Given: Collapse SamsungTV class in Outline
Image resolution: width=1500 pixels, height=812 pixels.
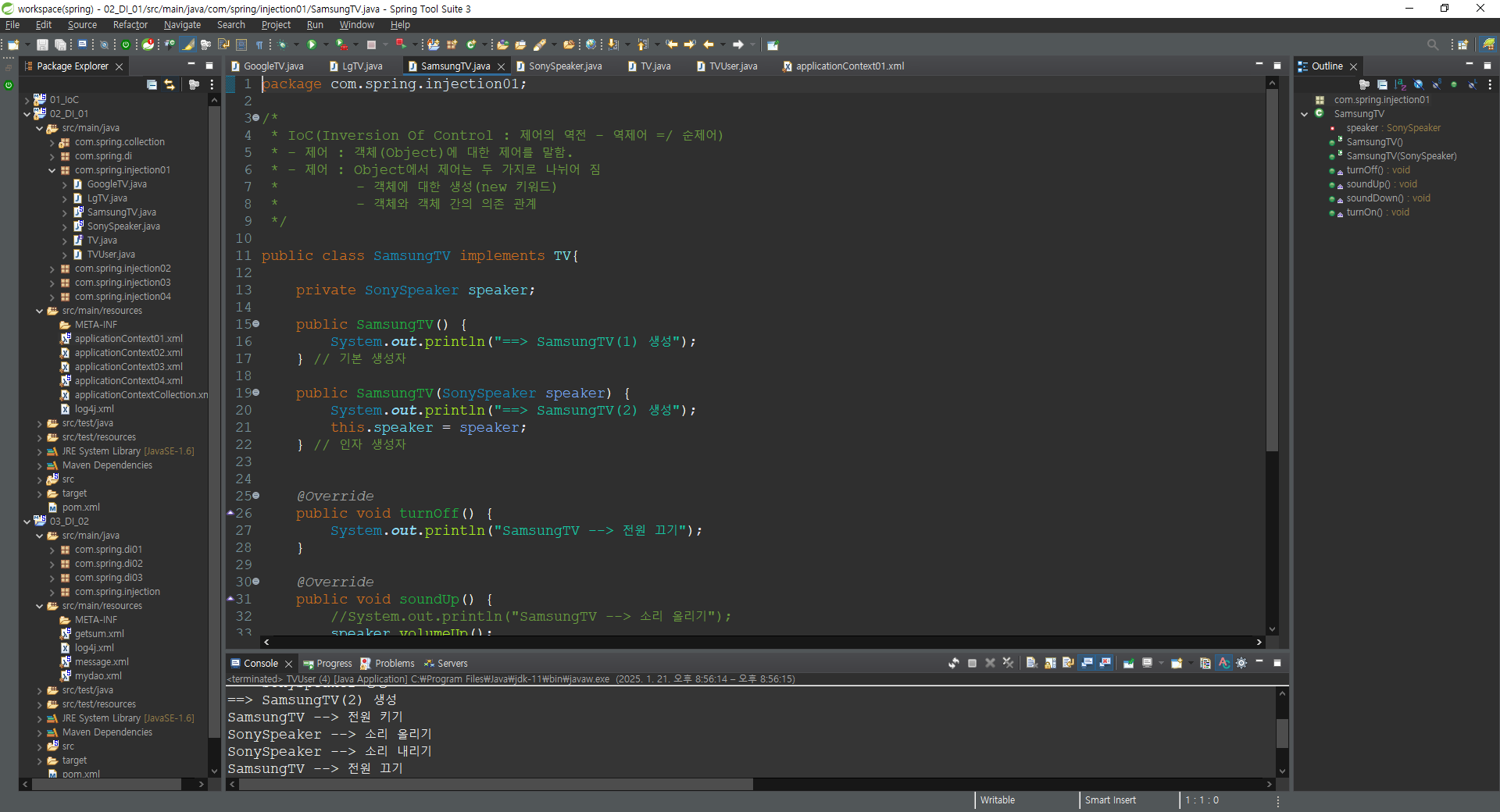Looking at the screenshot, I should pos(1304,114).
